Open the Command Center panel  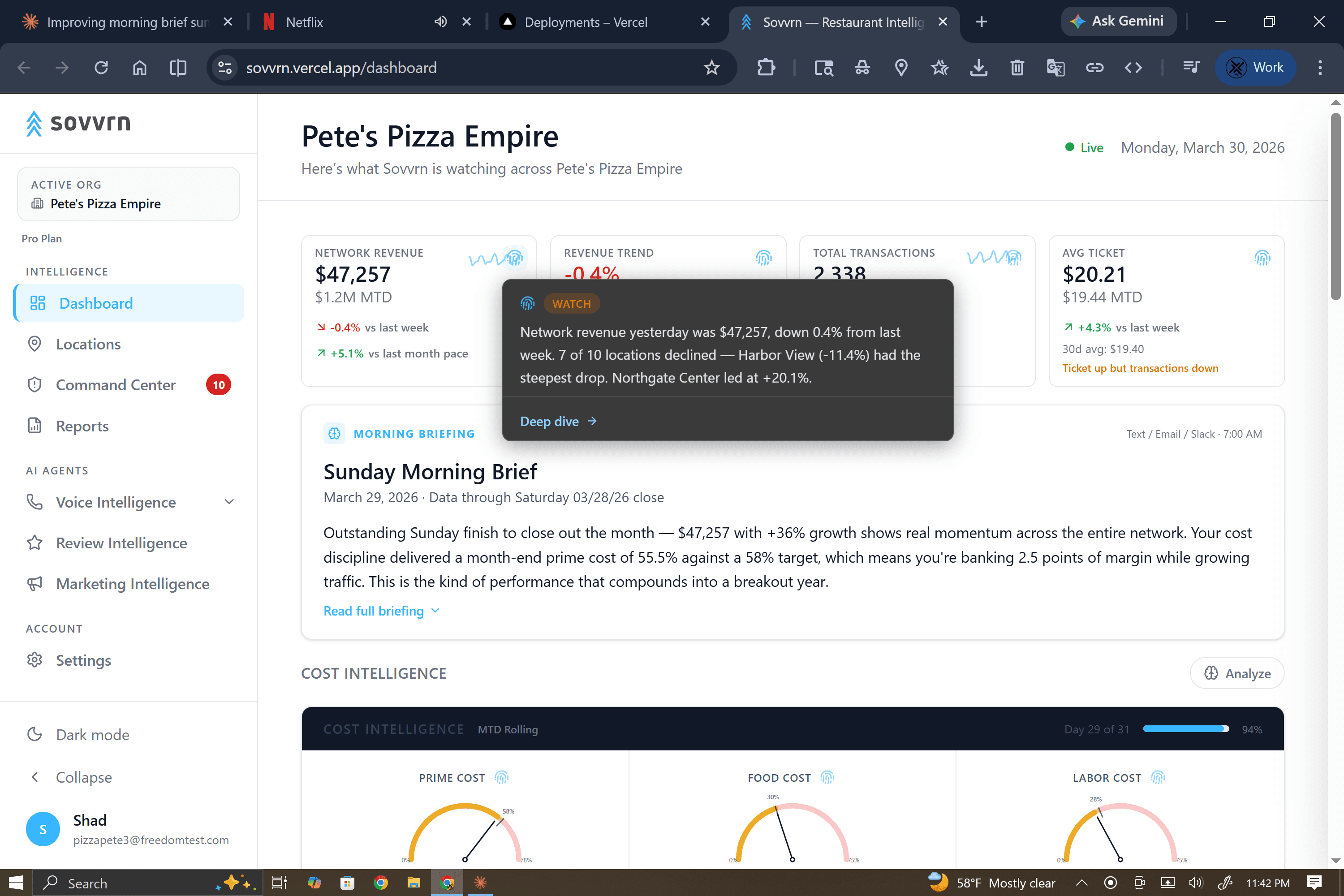click(x=116, y=384)
